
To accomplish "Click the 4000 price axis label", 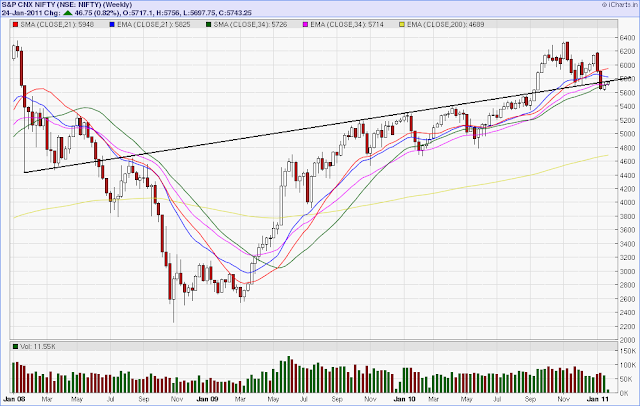I will [627, 202].
